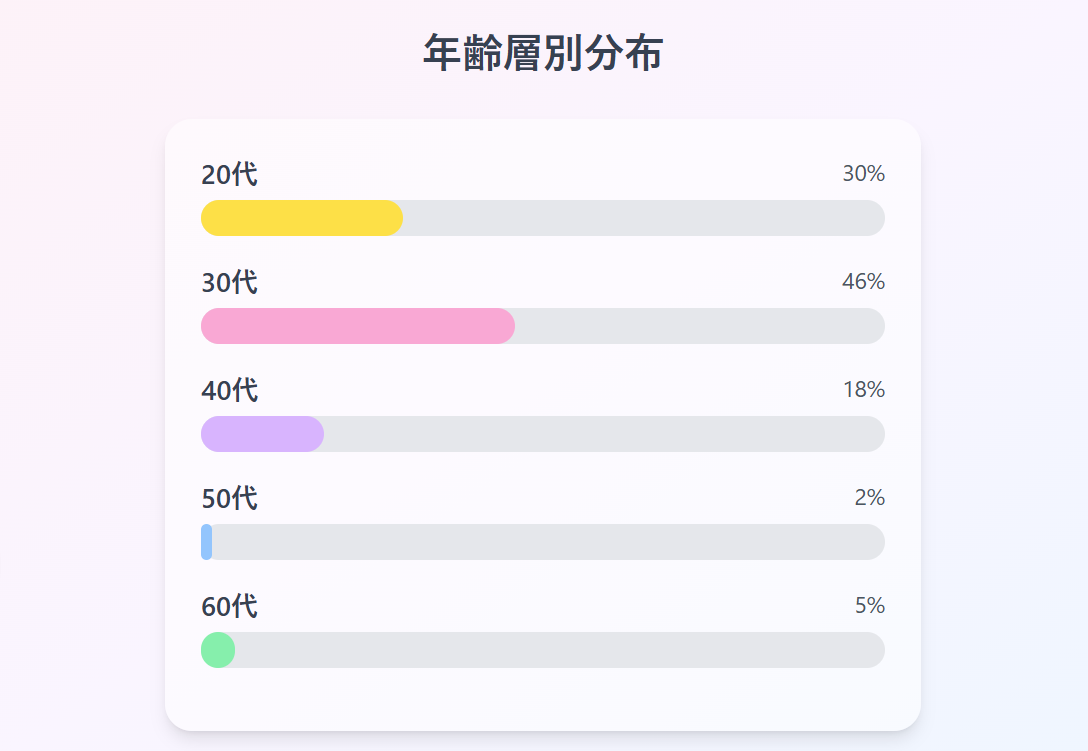Viewport: 1088px width, 751px height.
Task: Click the green 60代 bar fill
Action: tap(218, 650)
